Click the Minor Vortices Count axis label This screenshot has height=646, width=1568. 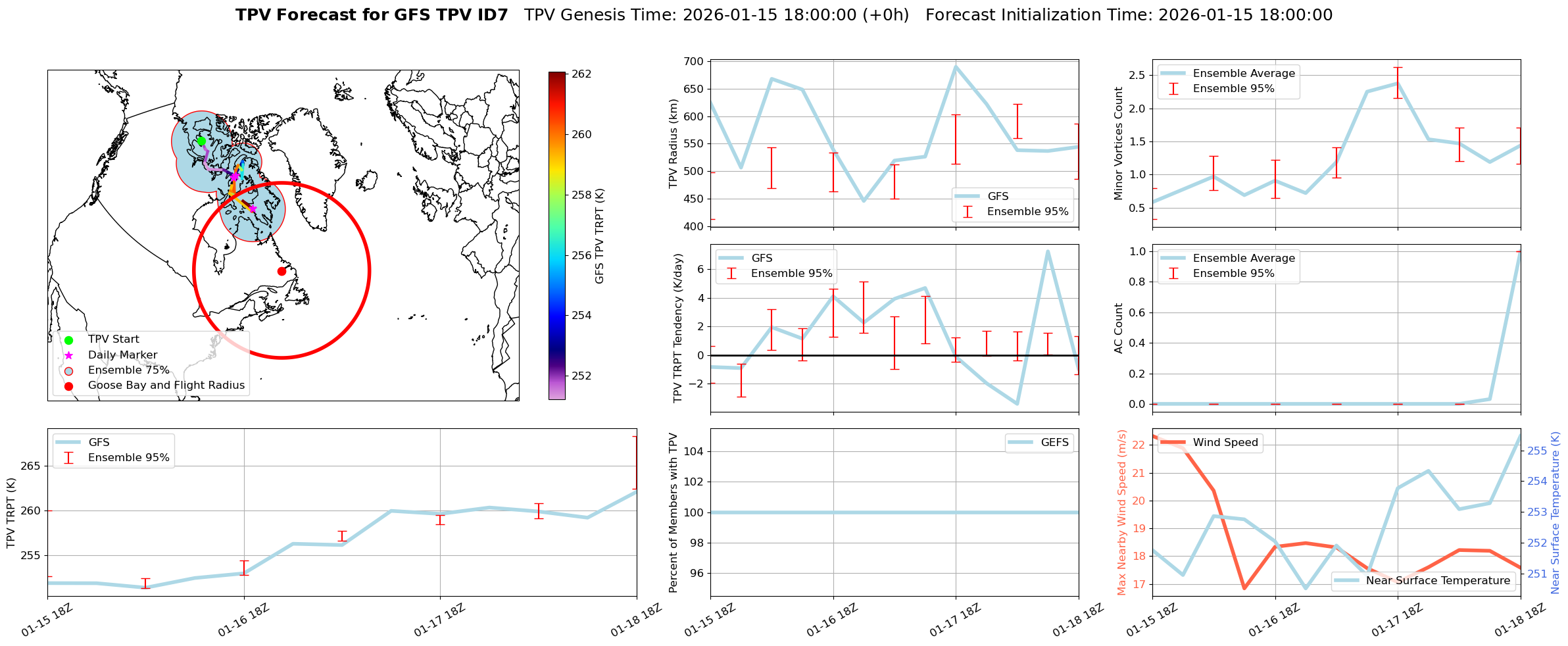(1118, 143)
